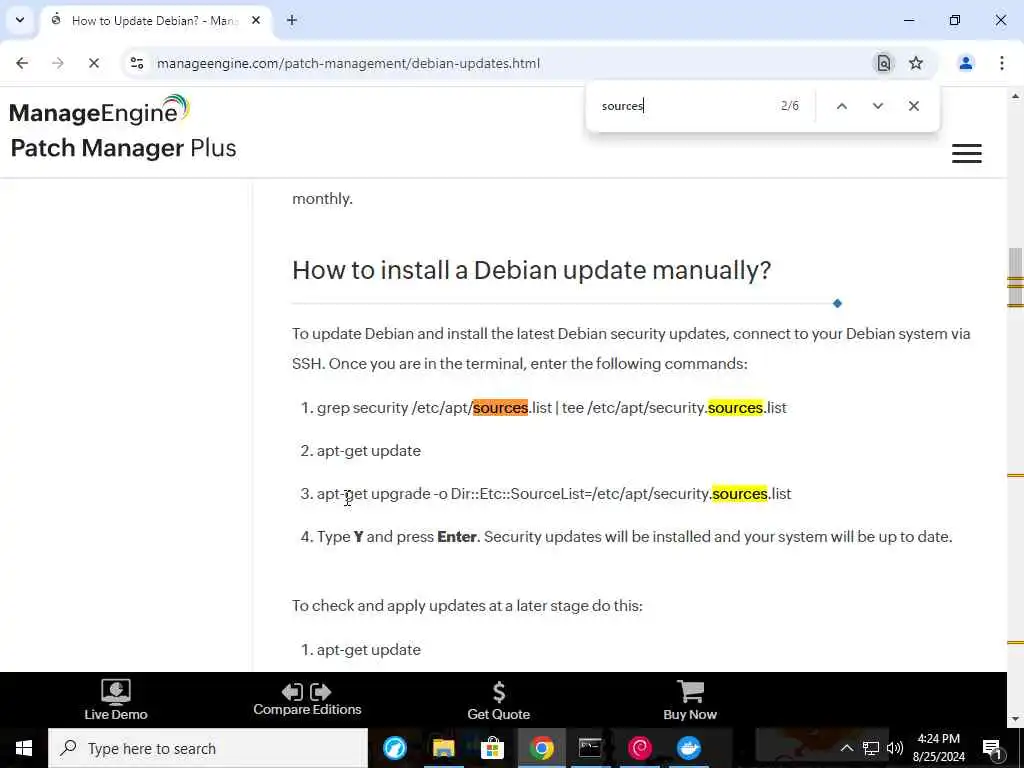The image size is (1024, 768).
Task: Click the Chrome taskbar icon
Action: pyautogui.click(x=541, y=748)
